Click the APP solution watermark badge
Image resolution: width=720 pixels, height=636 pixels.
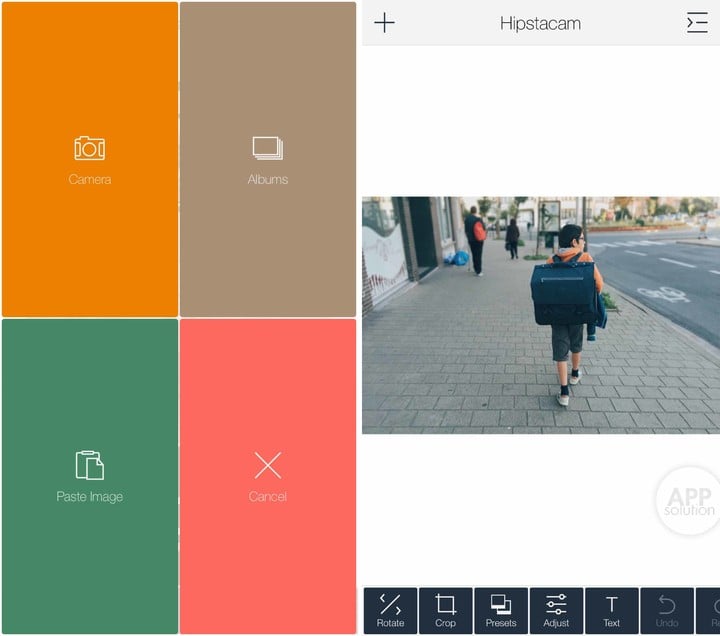coord(689,500)
